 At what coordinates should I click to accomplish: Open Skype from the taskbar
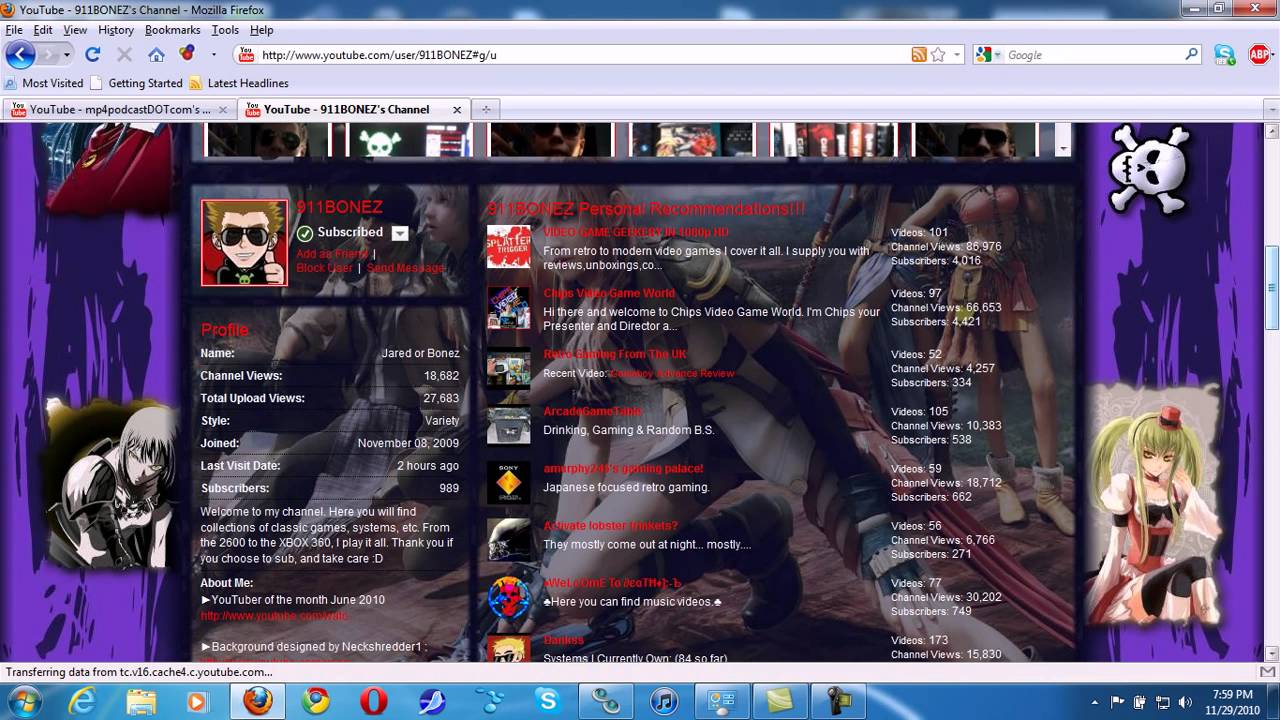(x=548, y=701)
